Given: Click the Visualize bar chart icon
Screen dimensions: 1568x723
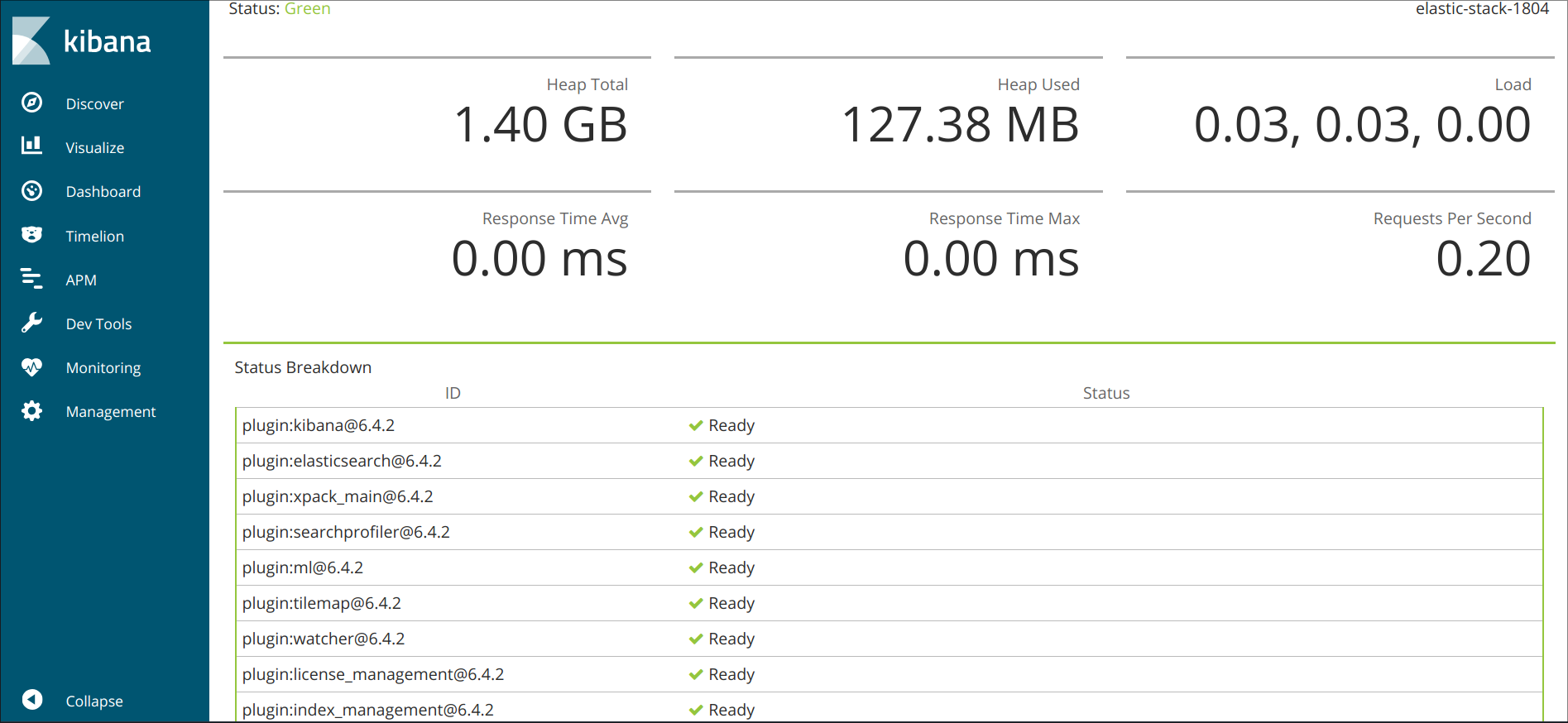Looking at the screenshot, I should tap(31, 146).
